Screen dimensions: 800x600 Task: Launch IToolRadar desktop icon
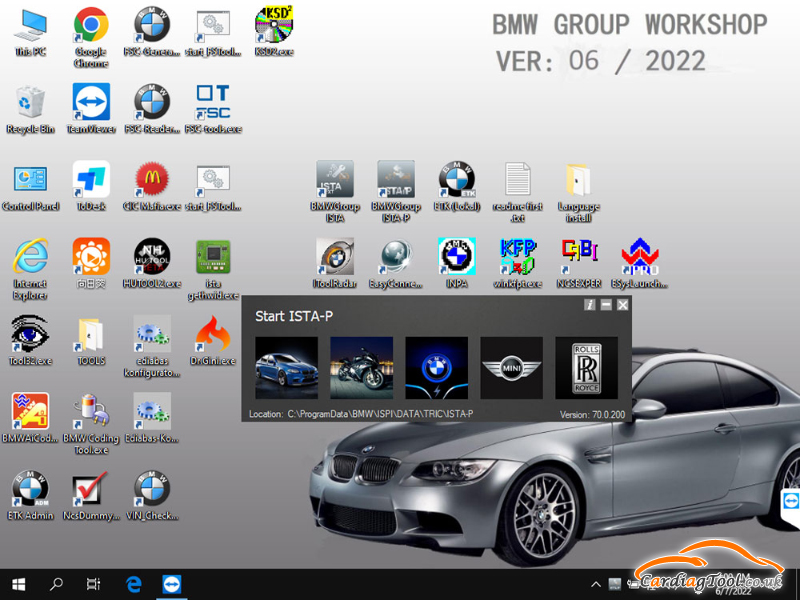335,264
